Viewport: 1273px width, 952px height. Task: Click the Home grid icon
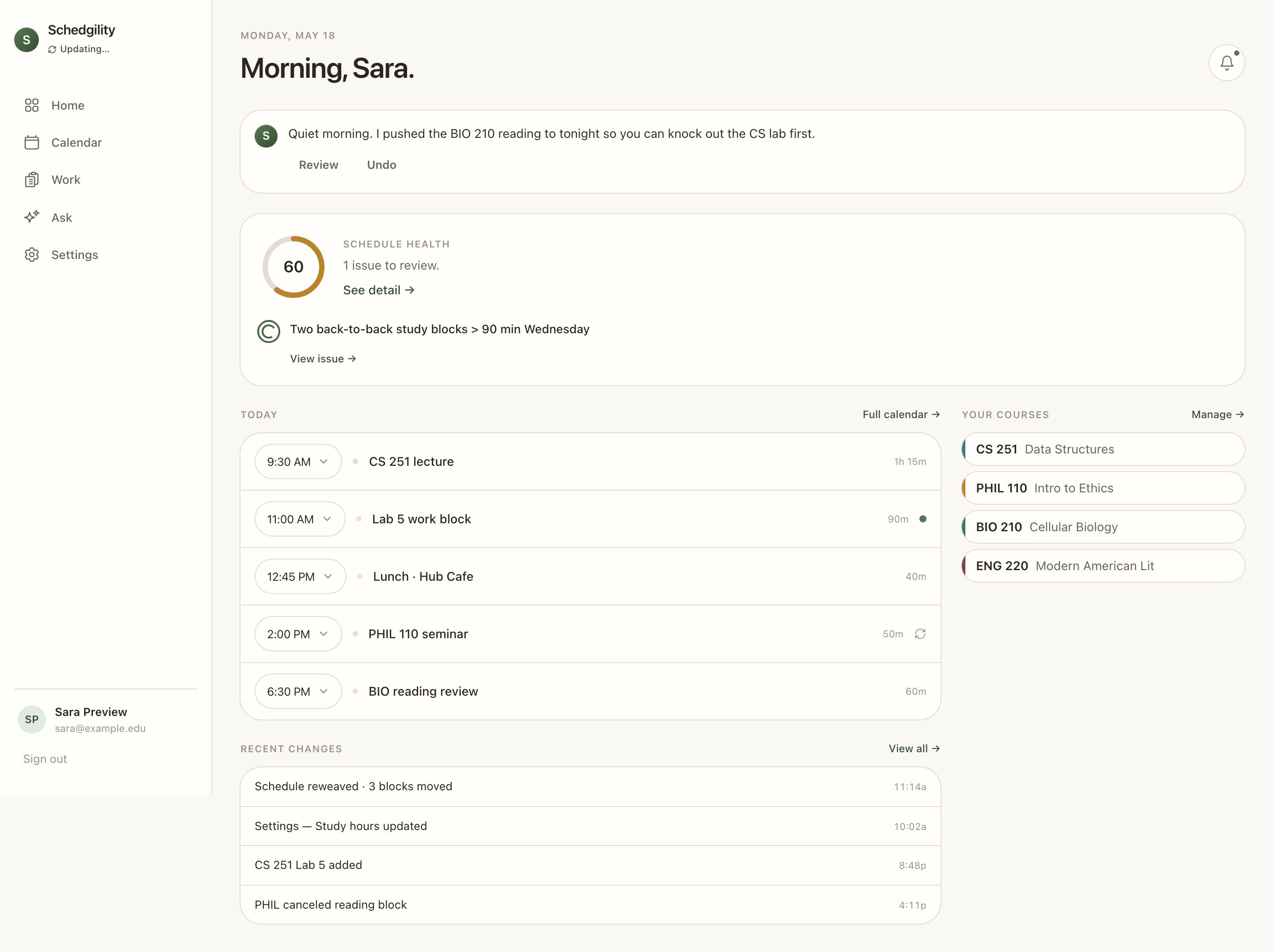pos(32,105)
